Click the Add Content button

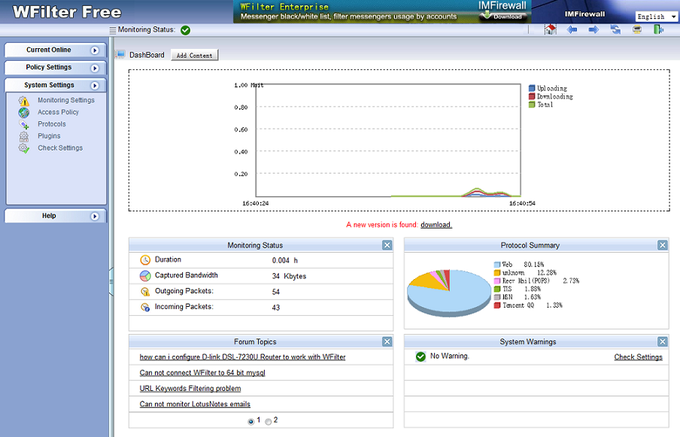pos(194,55)
